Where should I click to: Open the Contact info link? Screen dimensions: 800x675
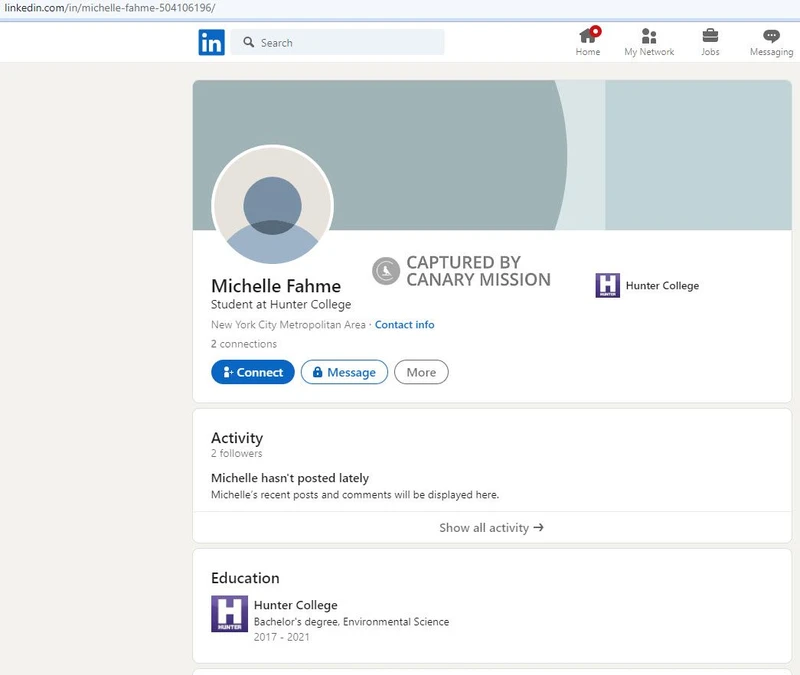click(x=405, y=324)
